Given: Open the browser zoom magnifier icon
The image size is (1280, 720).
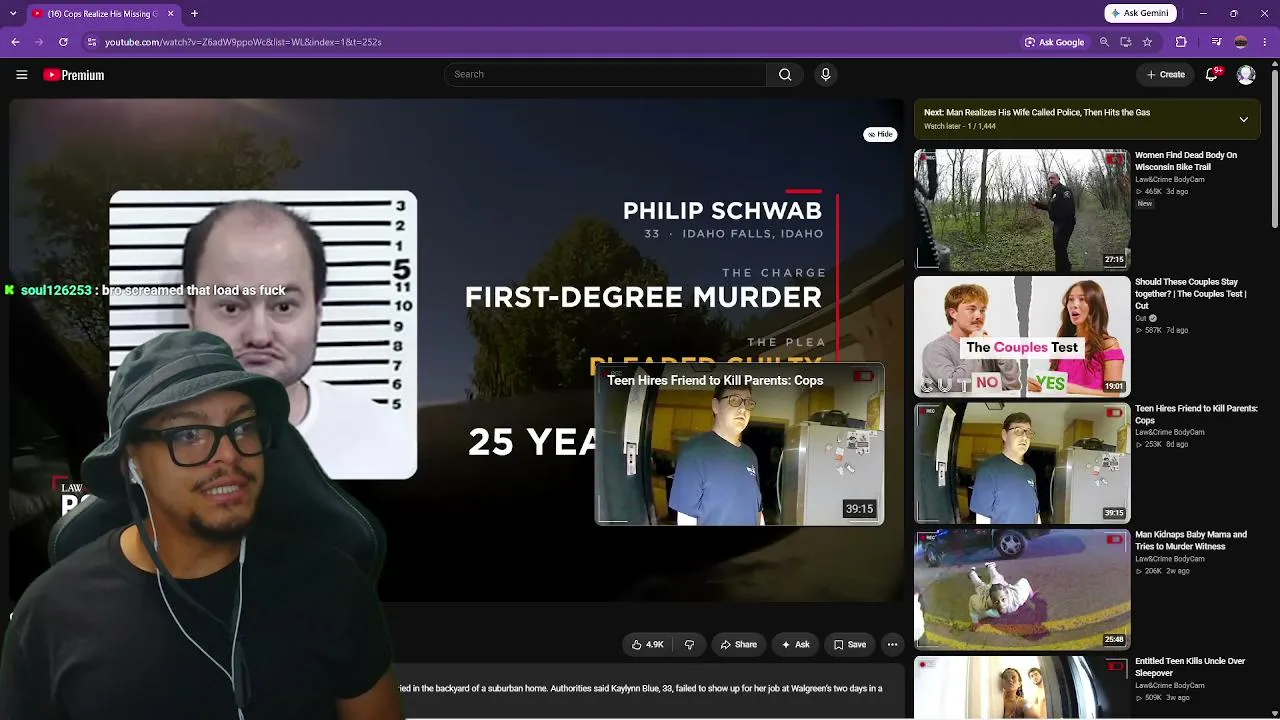Looking at the screenshot, I should pos(1104,42).
